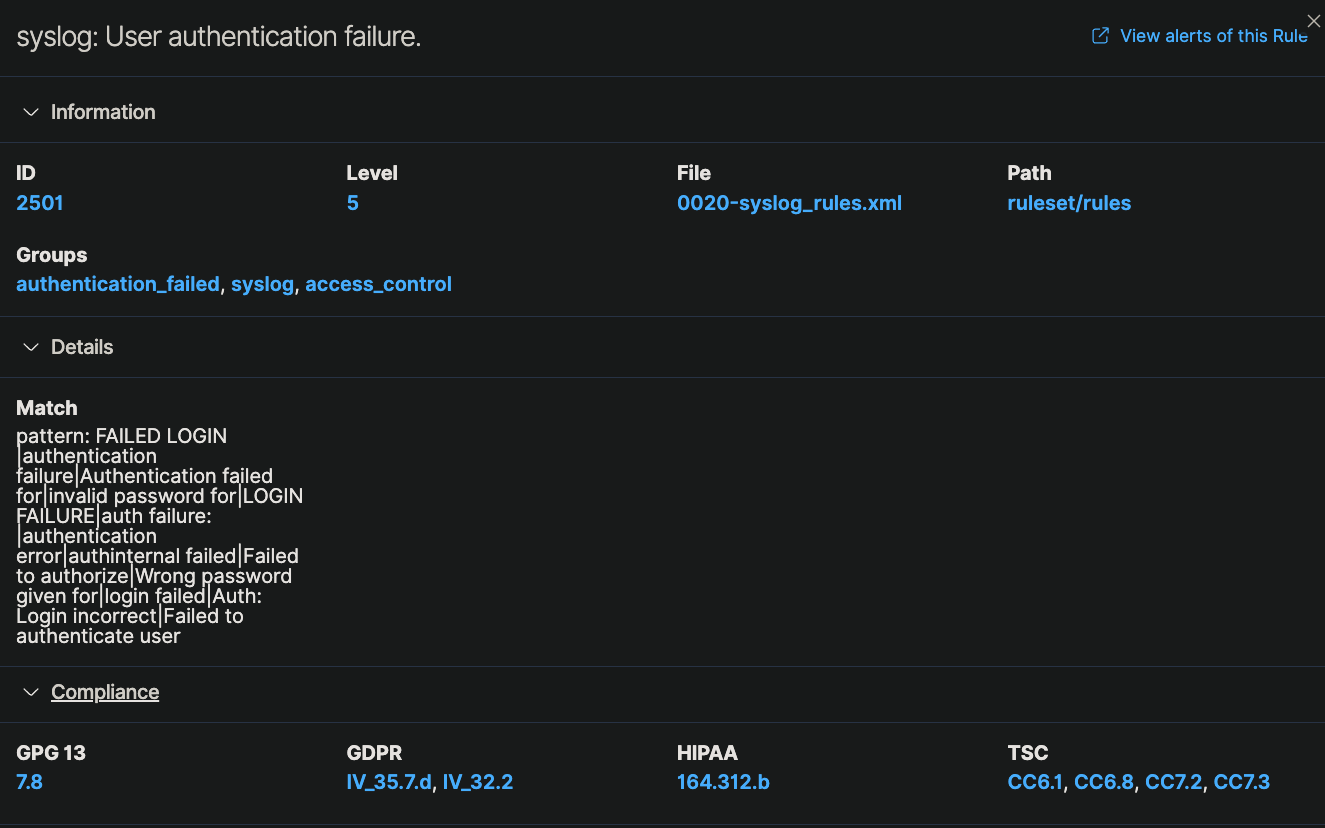
Task: Open GDPR requirement IV_32.2
Action: coord(478,782)
